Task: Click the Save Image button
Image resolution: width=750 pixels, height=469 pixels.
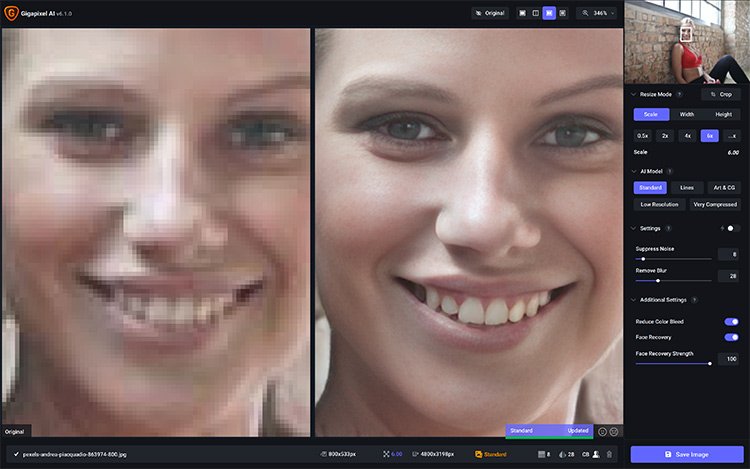Action: coord(687,454)
